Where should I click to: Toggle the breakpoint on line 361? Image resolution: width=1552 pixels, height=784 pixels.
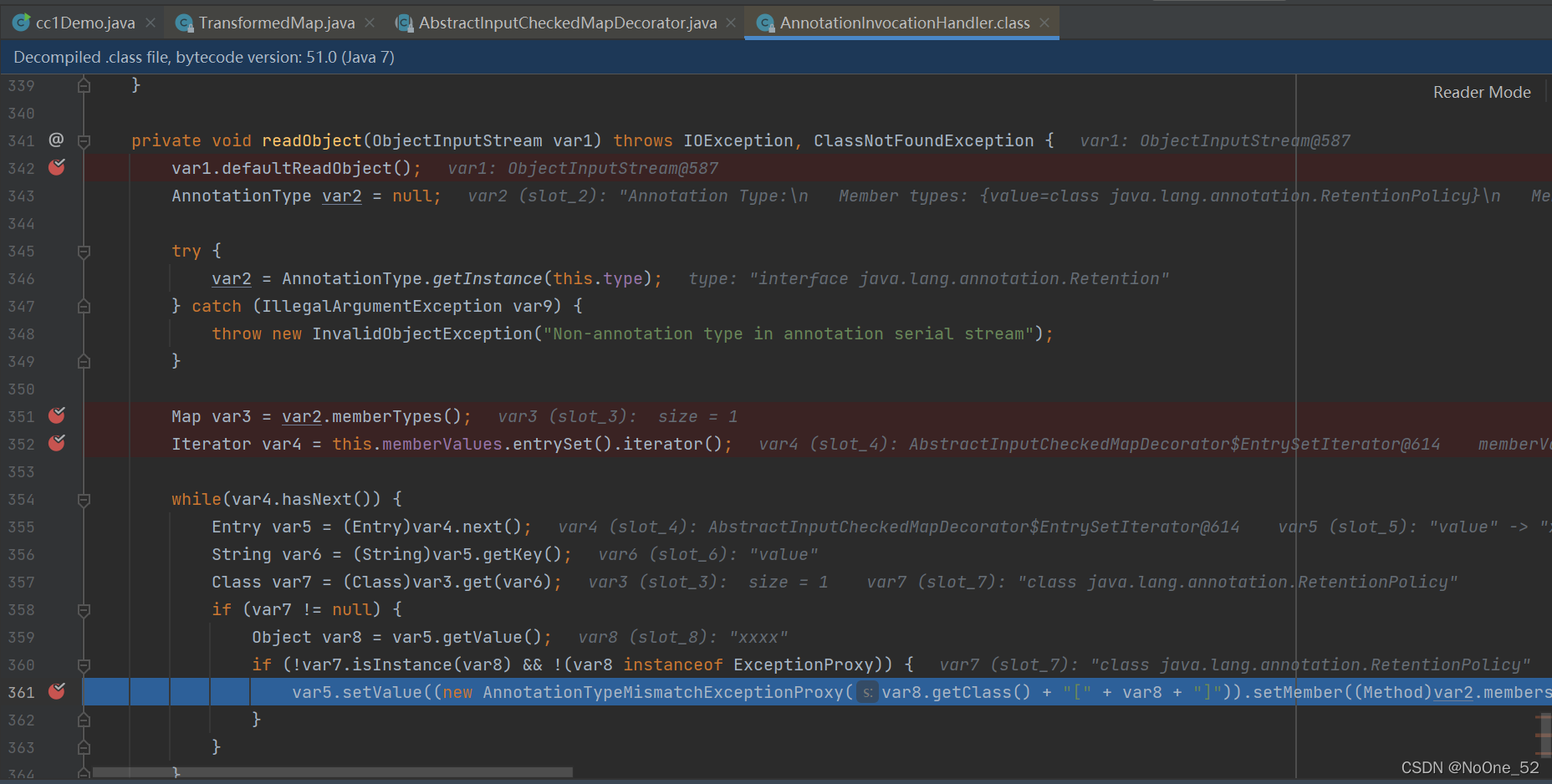pos(57,691)
